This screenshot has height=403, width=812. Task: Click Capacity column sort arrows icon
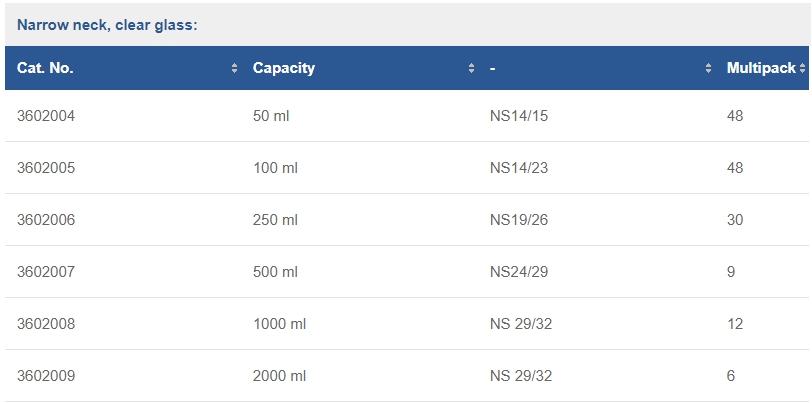(x=471, y=68)
